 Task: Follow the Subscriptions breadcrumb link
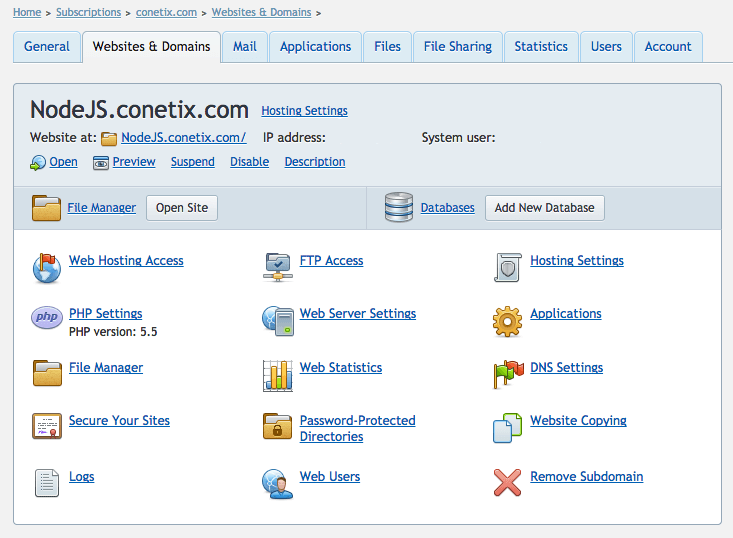point(89,12)
